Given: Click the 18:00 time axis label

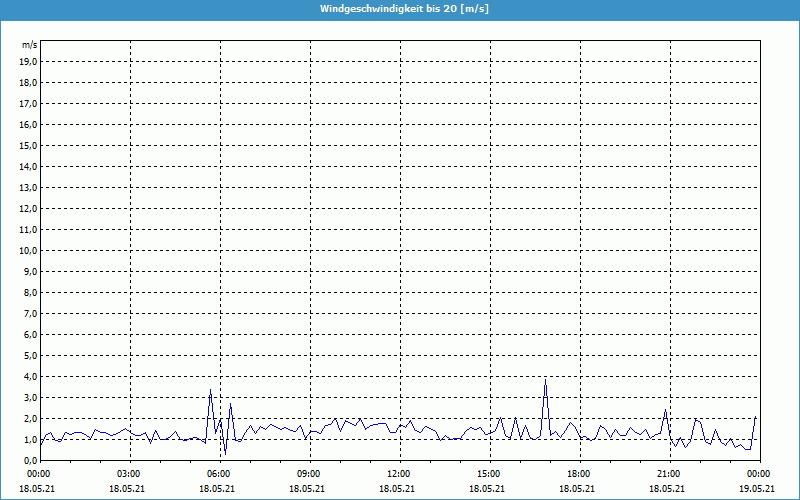Looking at the screenshot, I should point(578,473).
